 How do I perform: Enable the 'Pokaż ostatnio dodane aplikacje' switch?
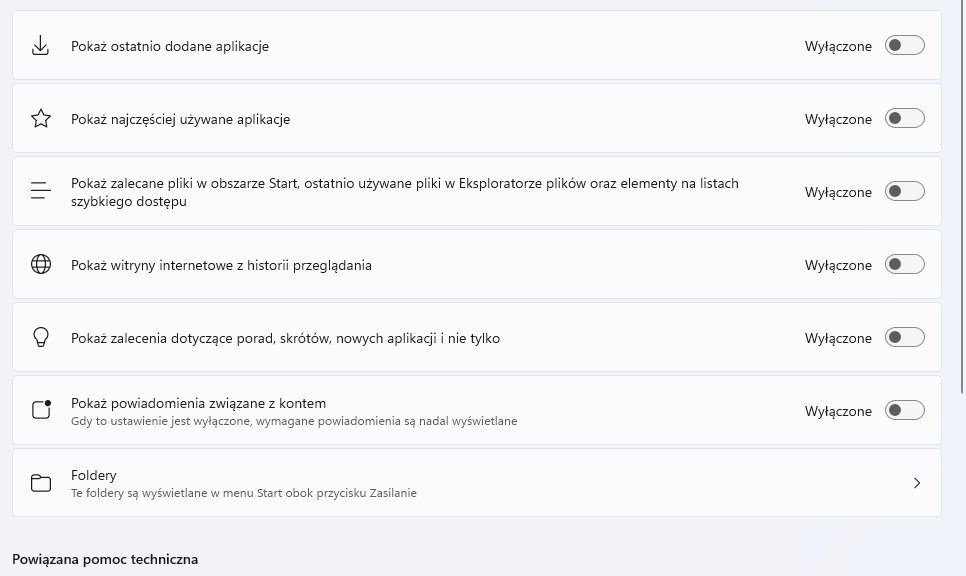[904, 46]
